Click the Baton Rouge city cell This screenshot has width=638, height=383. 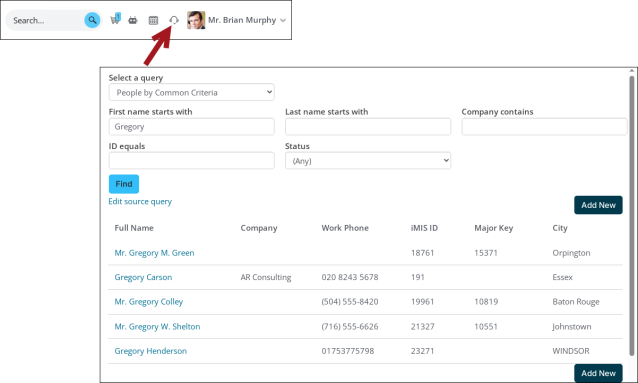point(576,302)
